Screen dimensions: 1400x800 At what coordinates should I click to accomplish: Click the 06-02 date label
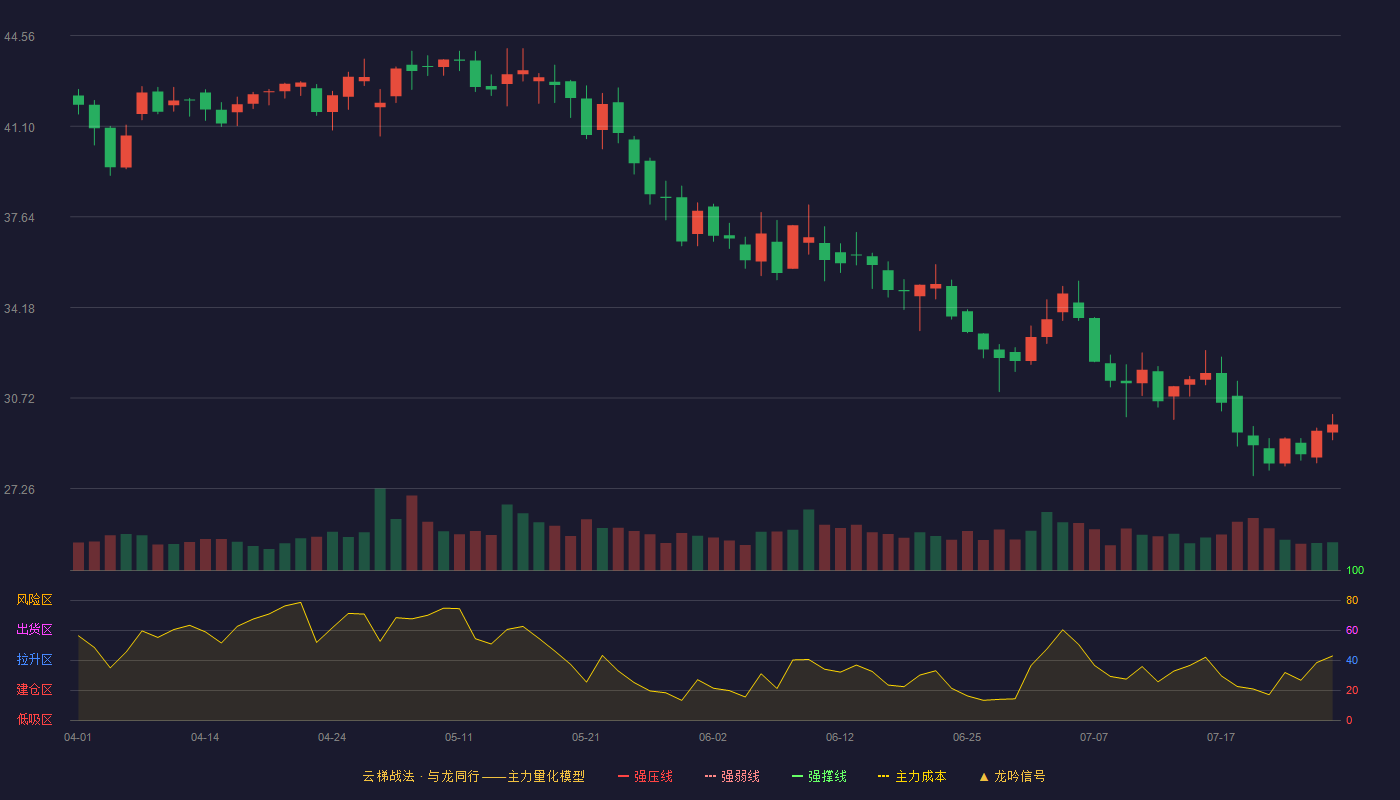(713, 737)
